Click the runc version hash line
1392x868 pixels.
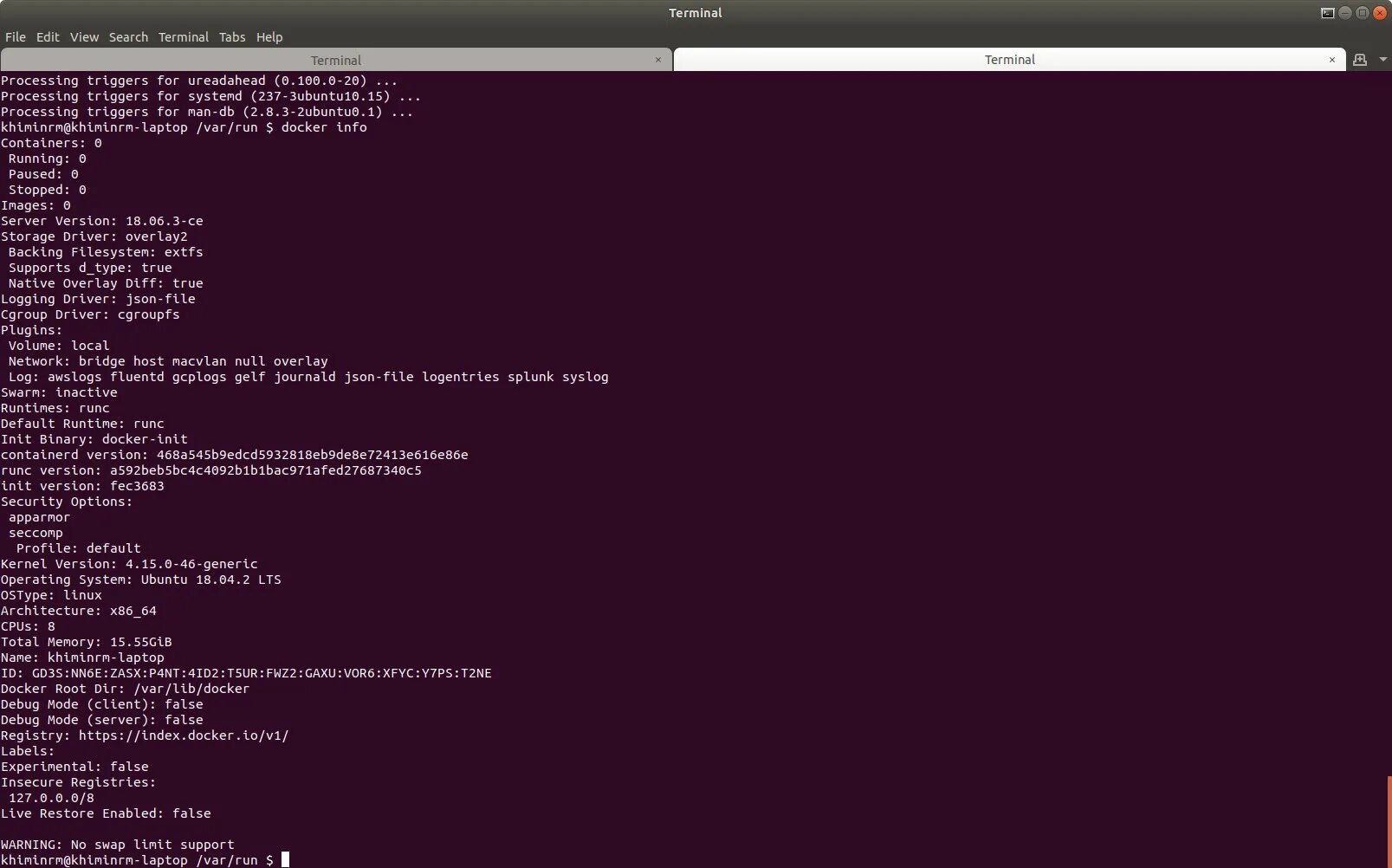pos(211,470)
